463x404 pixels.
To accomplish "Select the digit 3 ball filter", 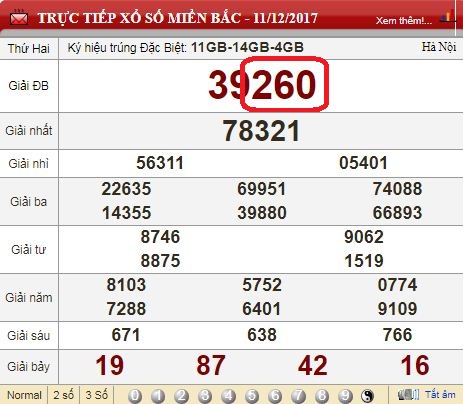I will (x=205, y=396).
